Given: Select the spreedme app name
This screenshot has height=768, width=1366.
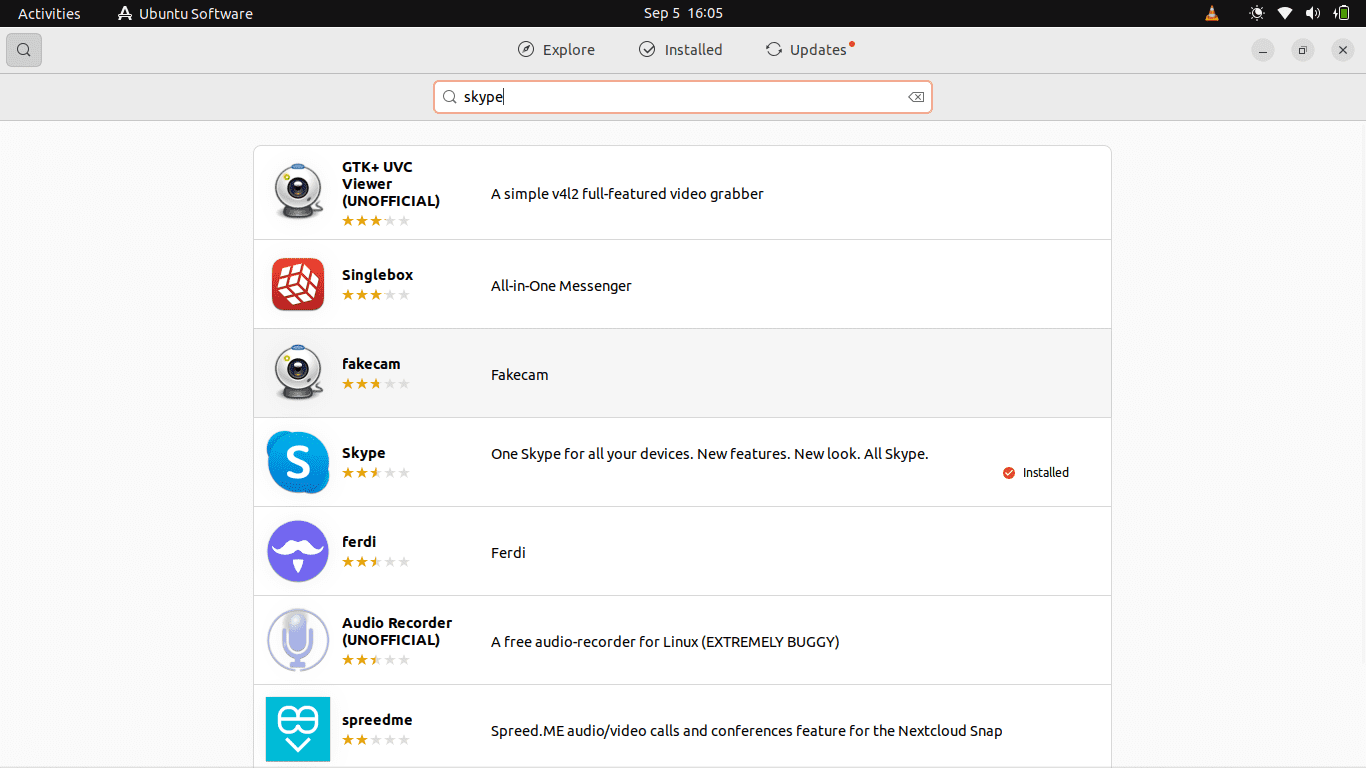Looking at the screenshot, I should pos(377,720).
